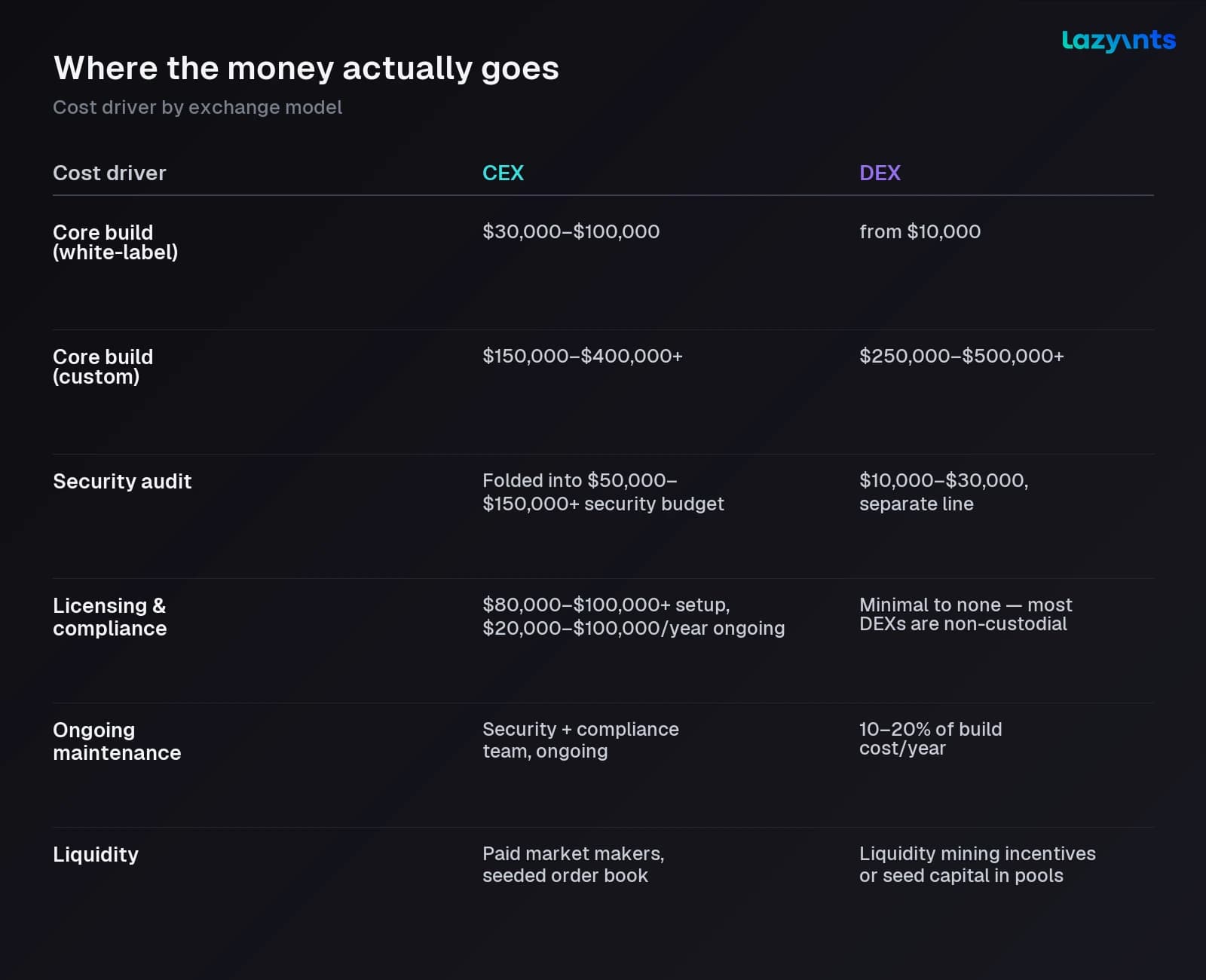Click the 'Cost driver' column header
Image resolution: width=1206 pixels, height=980 pixels.
pos(109,173)
